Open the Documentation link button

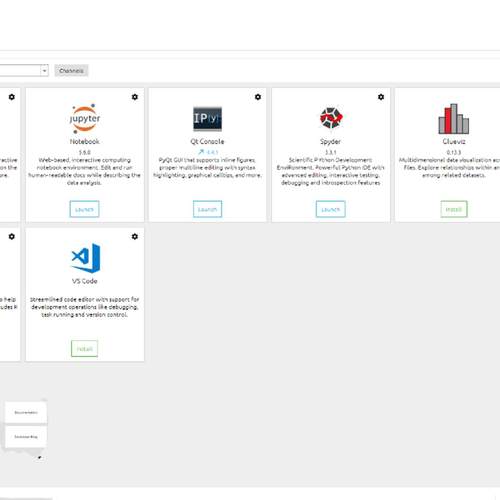[x=26, y=413]
